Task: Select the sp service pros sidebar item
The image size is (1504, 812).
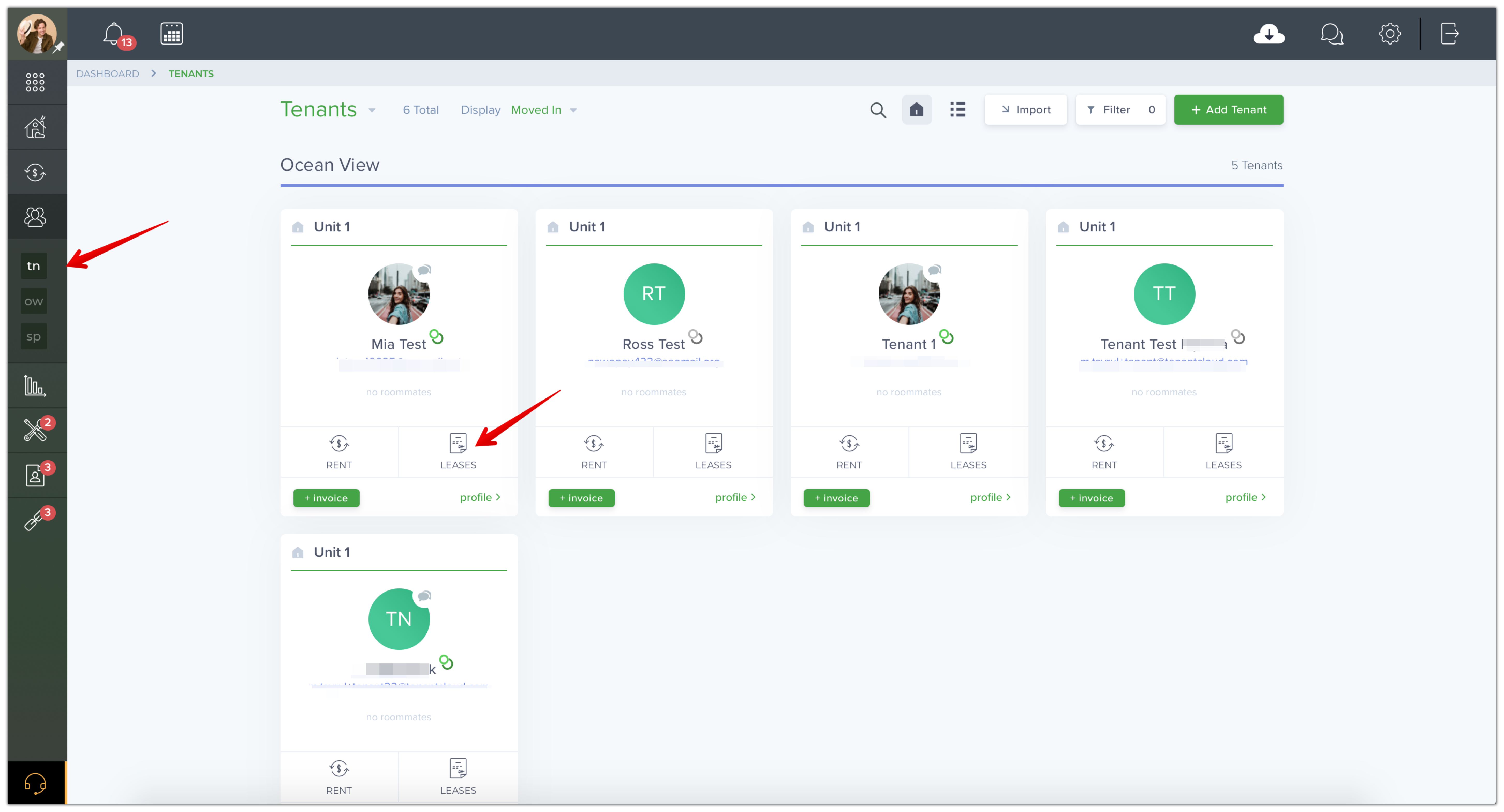Action: click(34, 336)
